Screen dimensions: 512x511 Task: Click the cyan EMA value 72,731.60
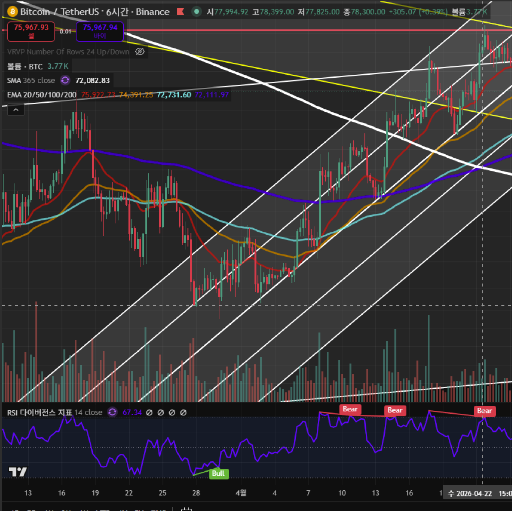[x=174, y=95]
